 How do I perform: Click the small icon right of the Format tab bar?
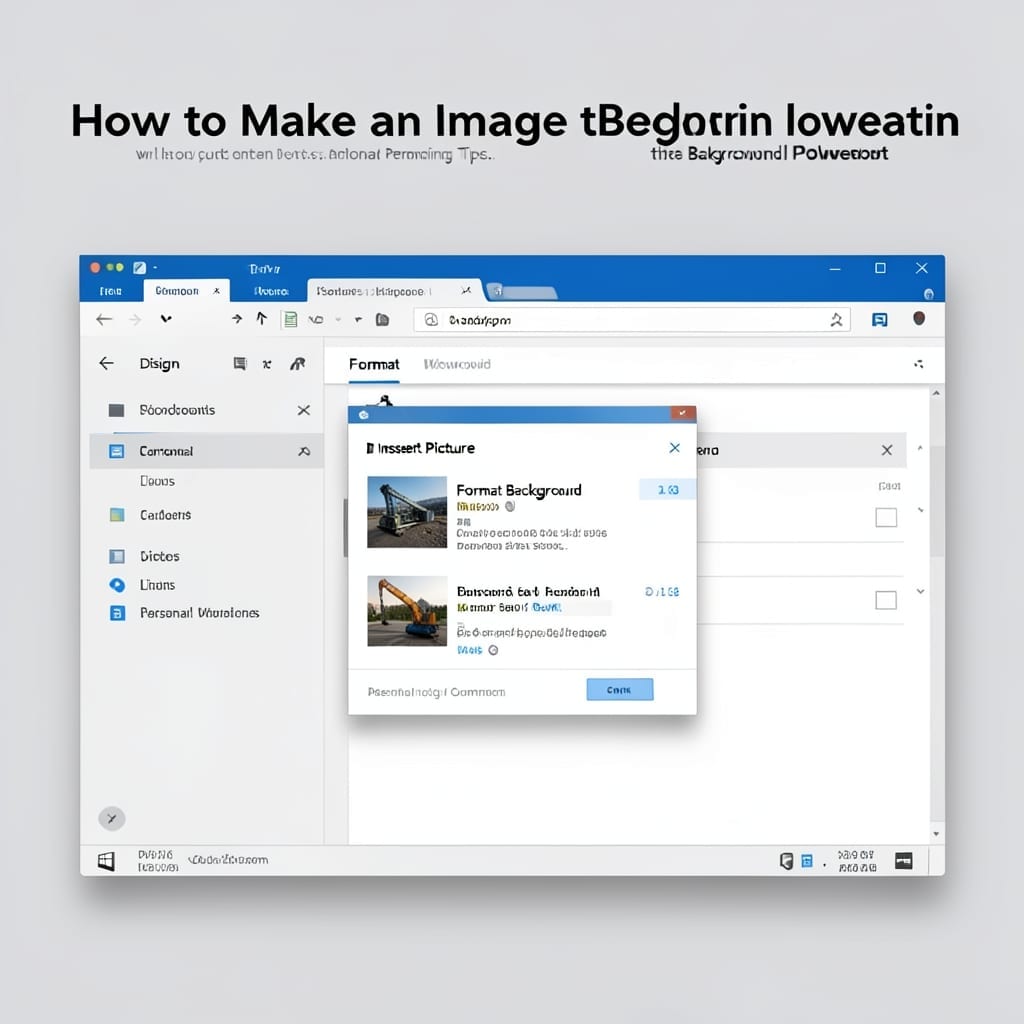point(919,364)
